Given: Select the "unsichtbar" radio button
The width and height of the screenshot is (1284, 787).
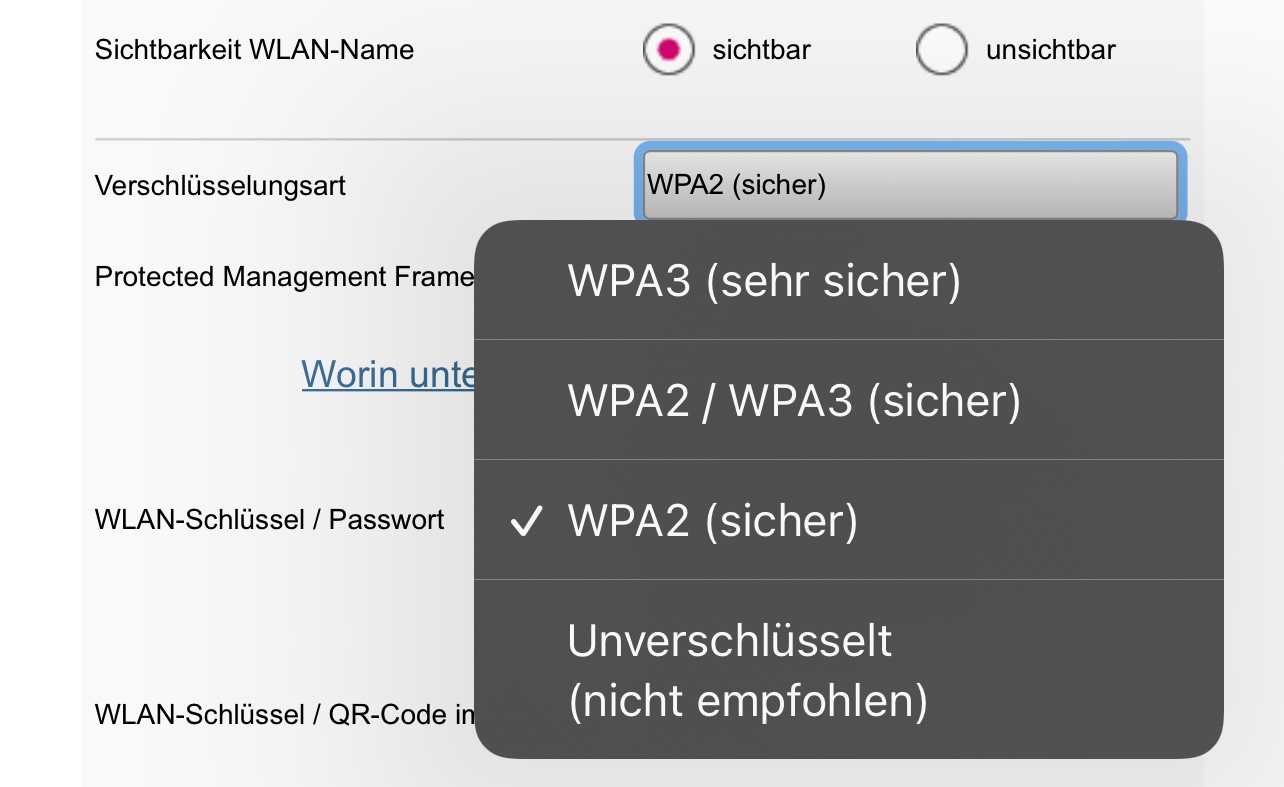Looking at the screenshot, I should (941, 49).
